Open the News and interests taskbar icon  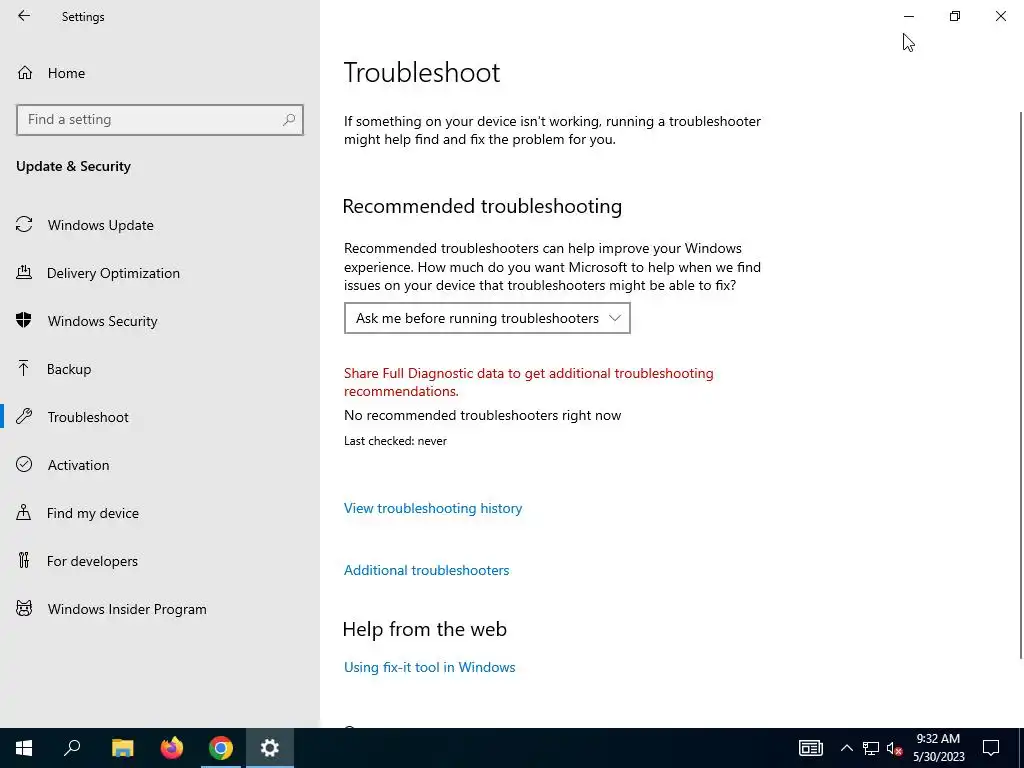click(810, 748)
